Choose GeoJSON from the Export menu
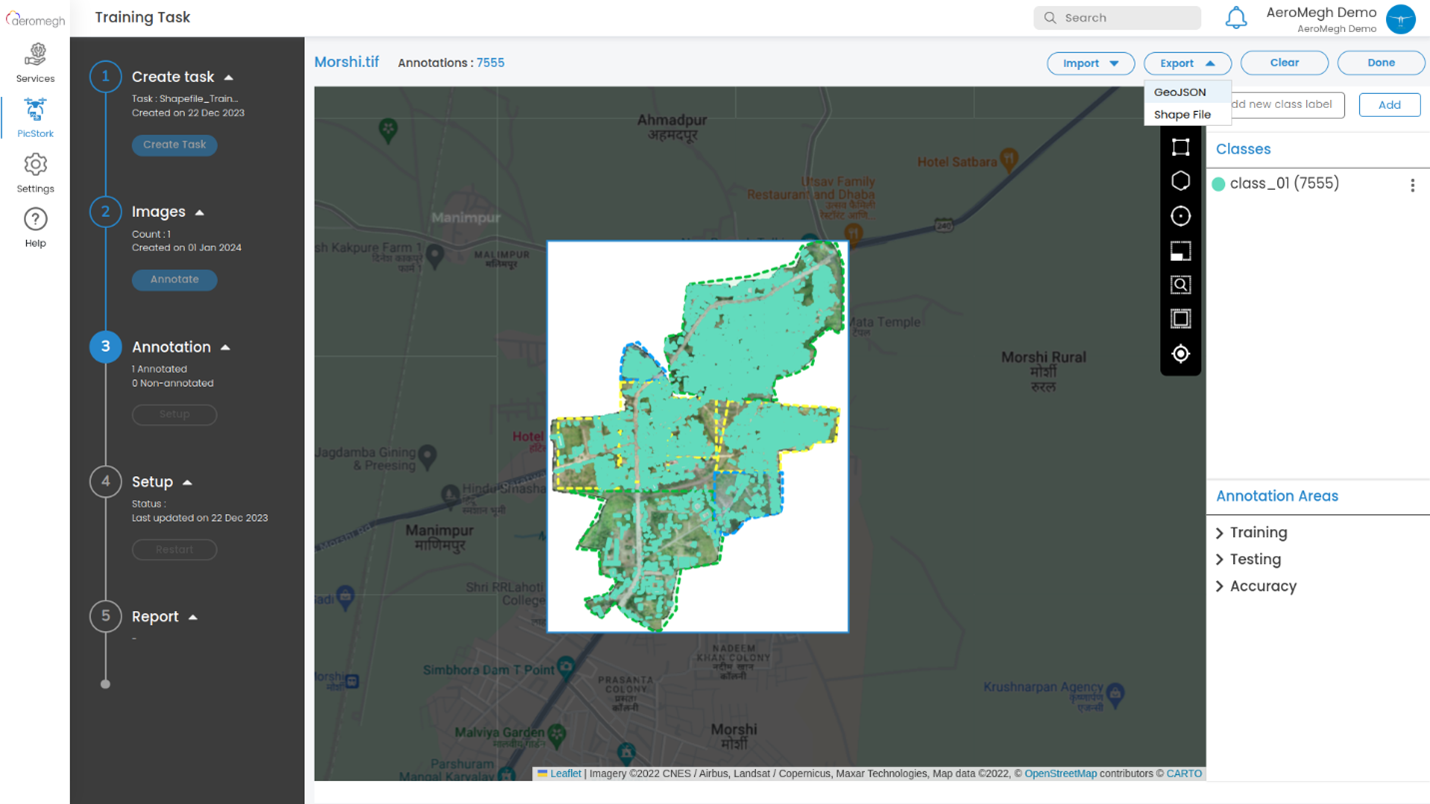This screenshot has height=804, width=1430. (1180, 92)
